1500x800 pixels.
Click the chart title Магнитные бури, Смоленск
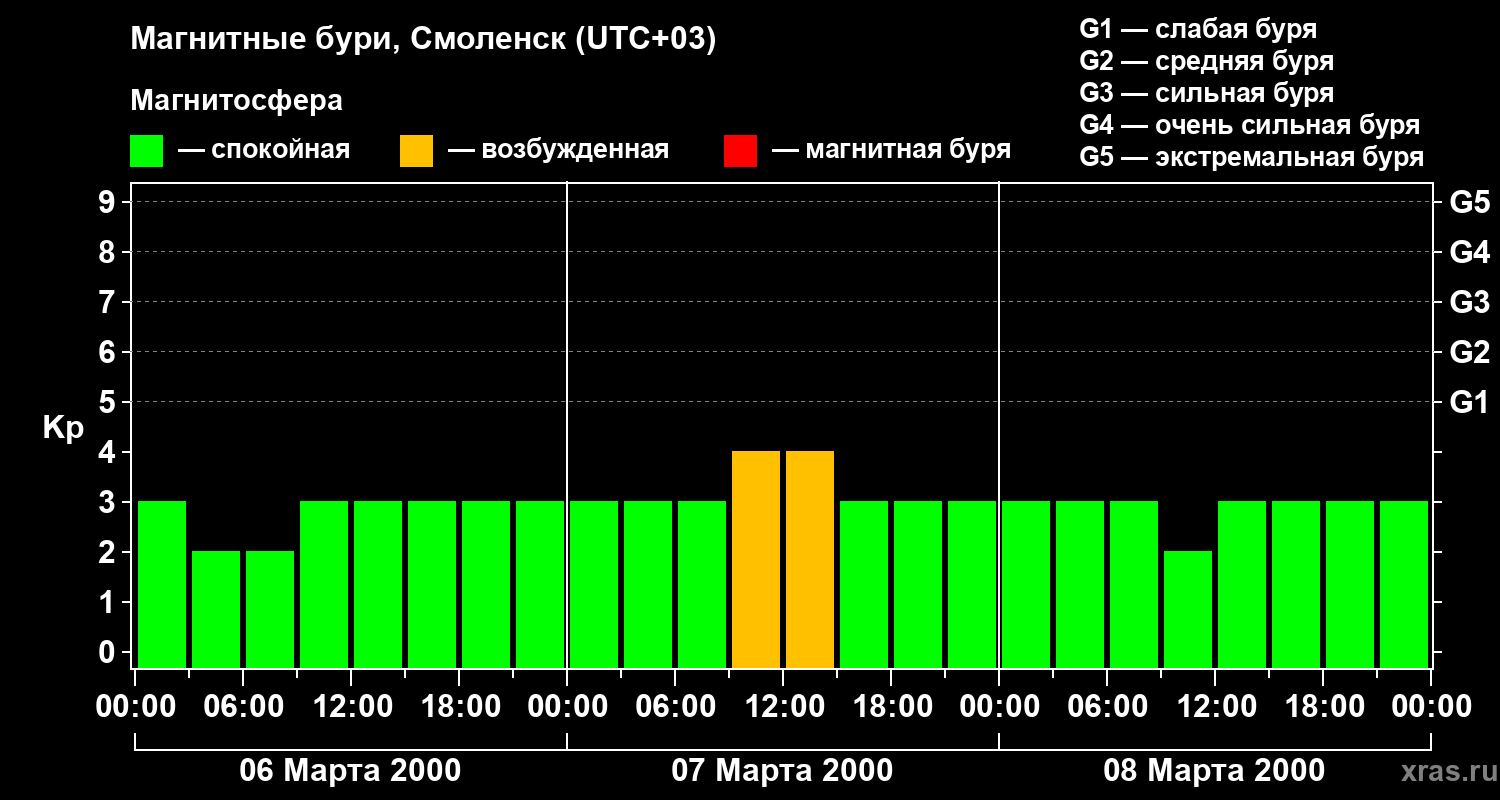pos(423,40)
